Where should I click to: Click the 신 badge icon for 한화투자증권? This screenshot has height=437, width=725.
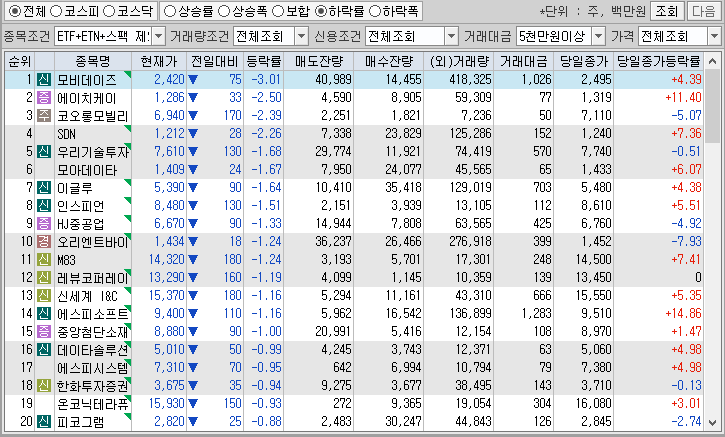pos(44,386)
